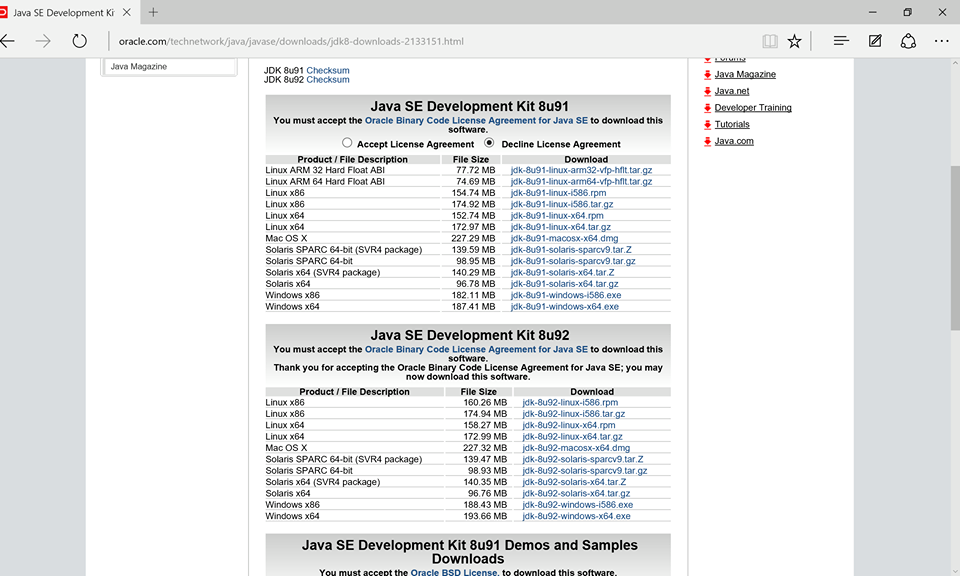Download jdk-8u92-linux-x64.tar.gz
Viewport: 960px width, 576px height.
pyautogui.click(x=572, y=437)
